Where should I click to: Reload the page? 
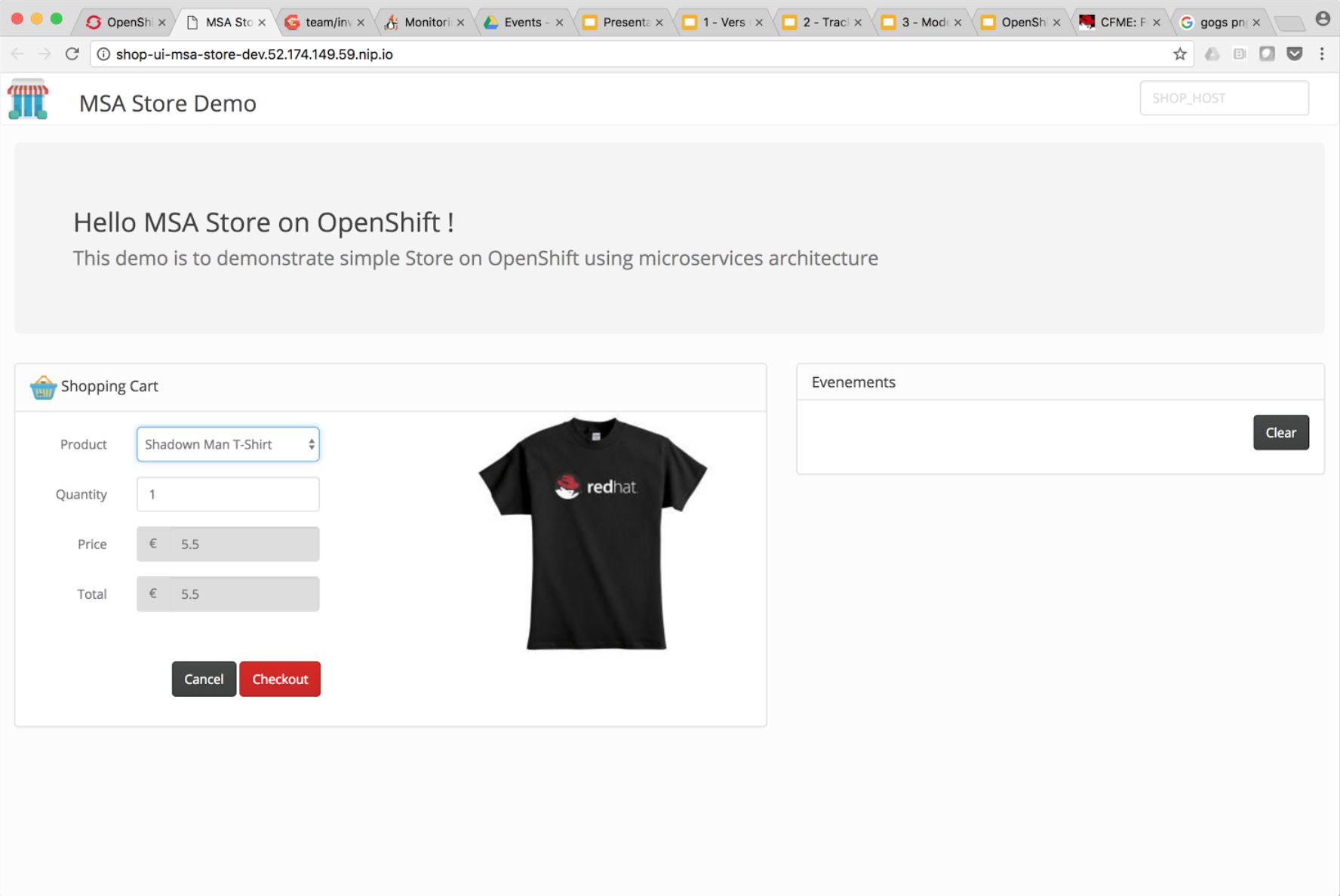tap(72, 54)
